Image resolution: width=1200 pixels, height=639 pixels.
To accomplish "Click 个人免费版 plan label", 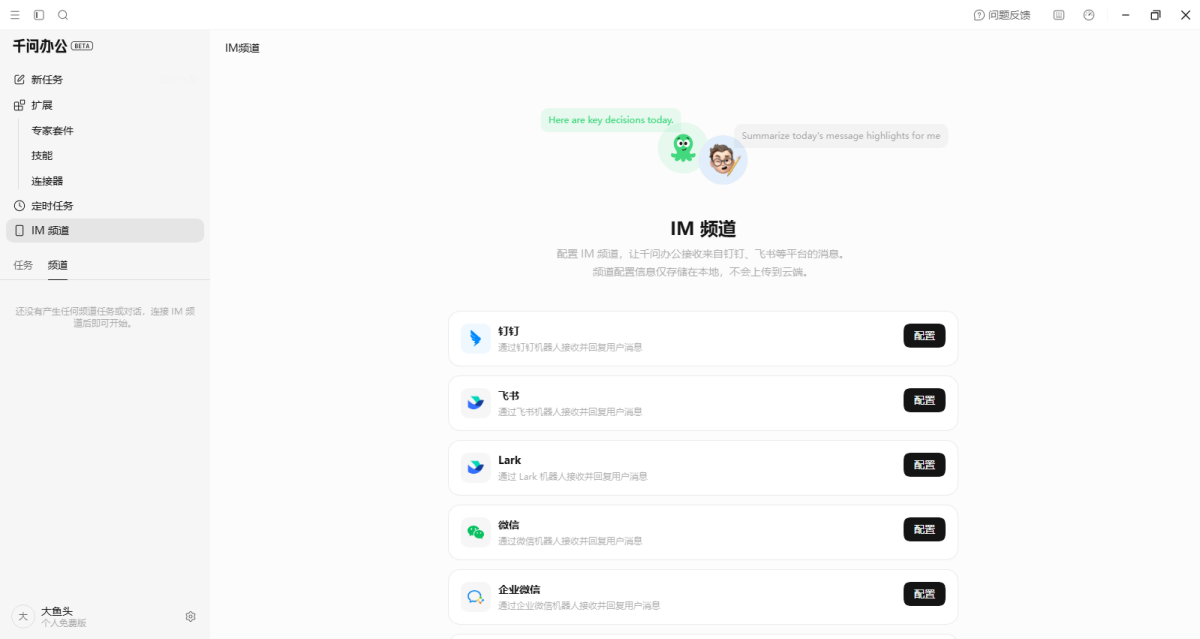I will click(x=64, y=623).
